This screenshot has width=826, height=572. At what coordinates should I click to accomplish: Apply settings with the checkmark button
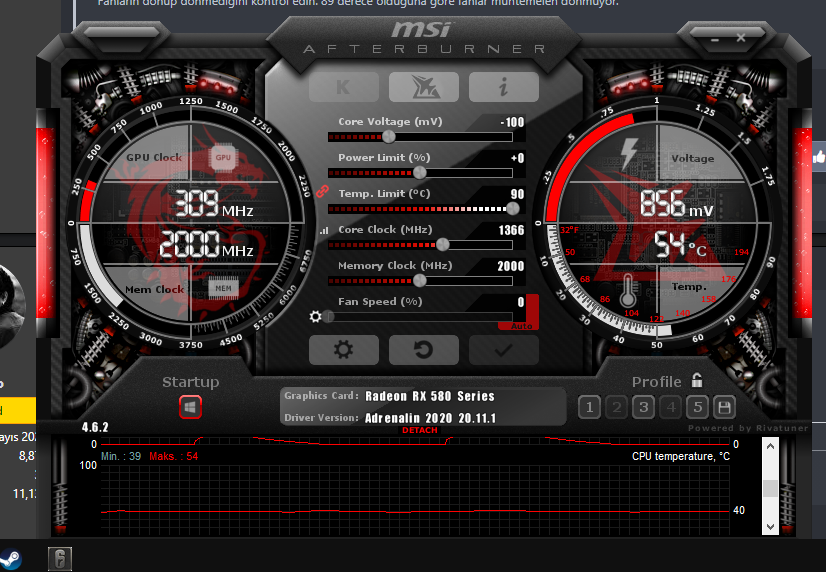pos(504,350)
